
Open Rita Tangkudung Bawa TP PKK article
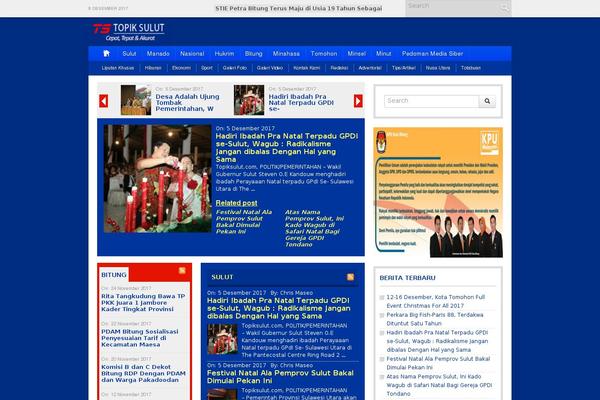(143, 303)
